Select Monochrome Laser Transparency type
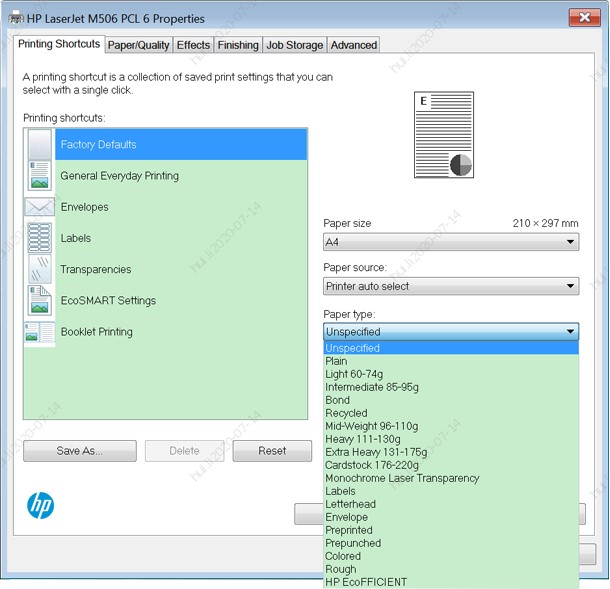This screenshot has height=589, width=610. pyautogui.click(x=451, y=478)
